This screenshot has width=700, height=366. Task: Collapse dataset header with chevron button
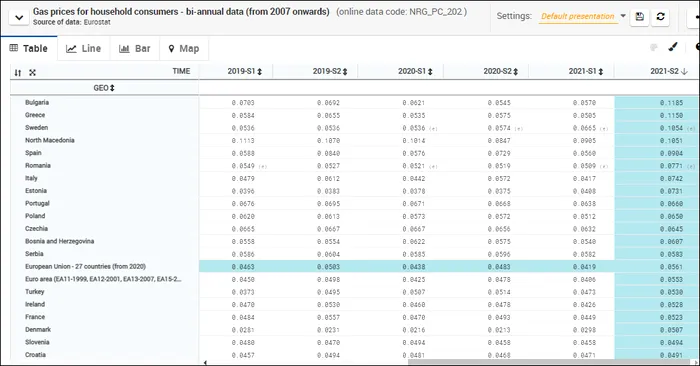[x=19, y=18]
